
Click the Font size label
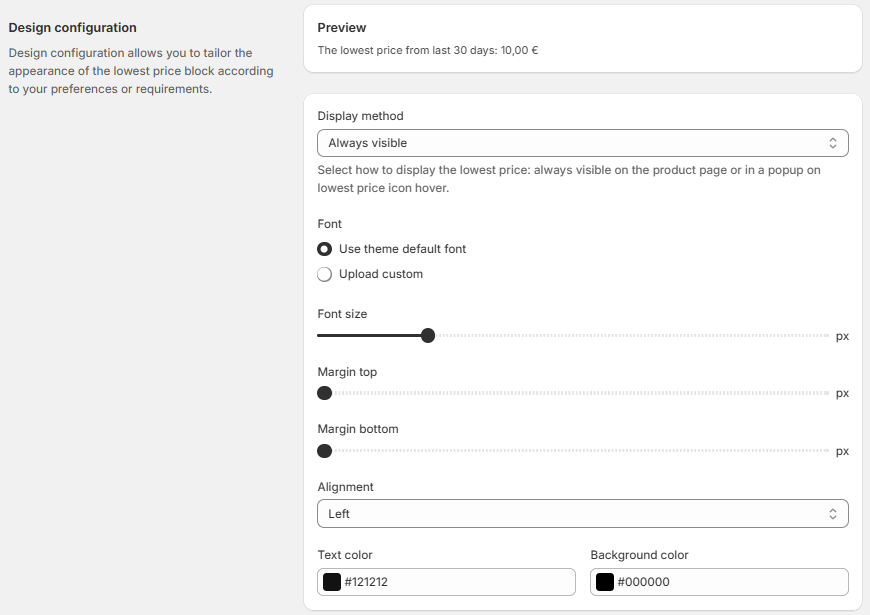pos(342,314)
